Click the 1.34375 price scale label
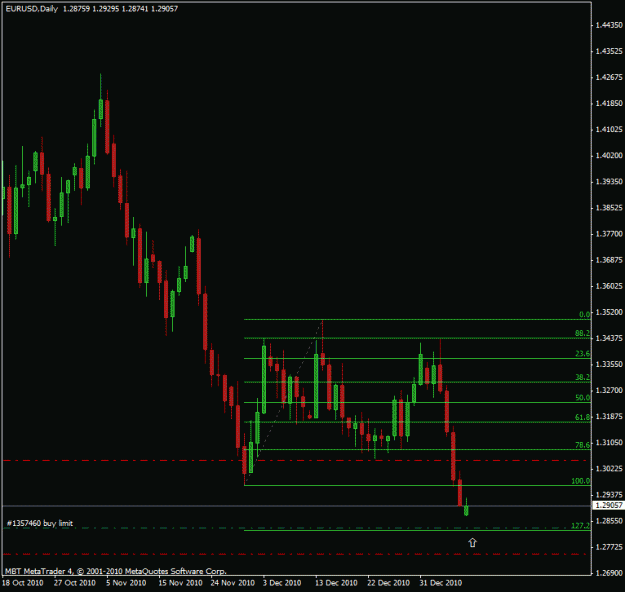625x592 pixels. pos(609,338)
